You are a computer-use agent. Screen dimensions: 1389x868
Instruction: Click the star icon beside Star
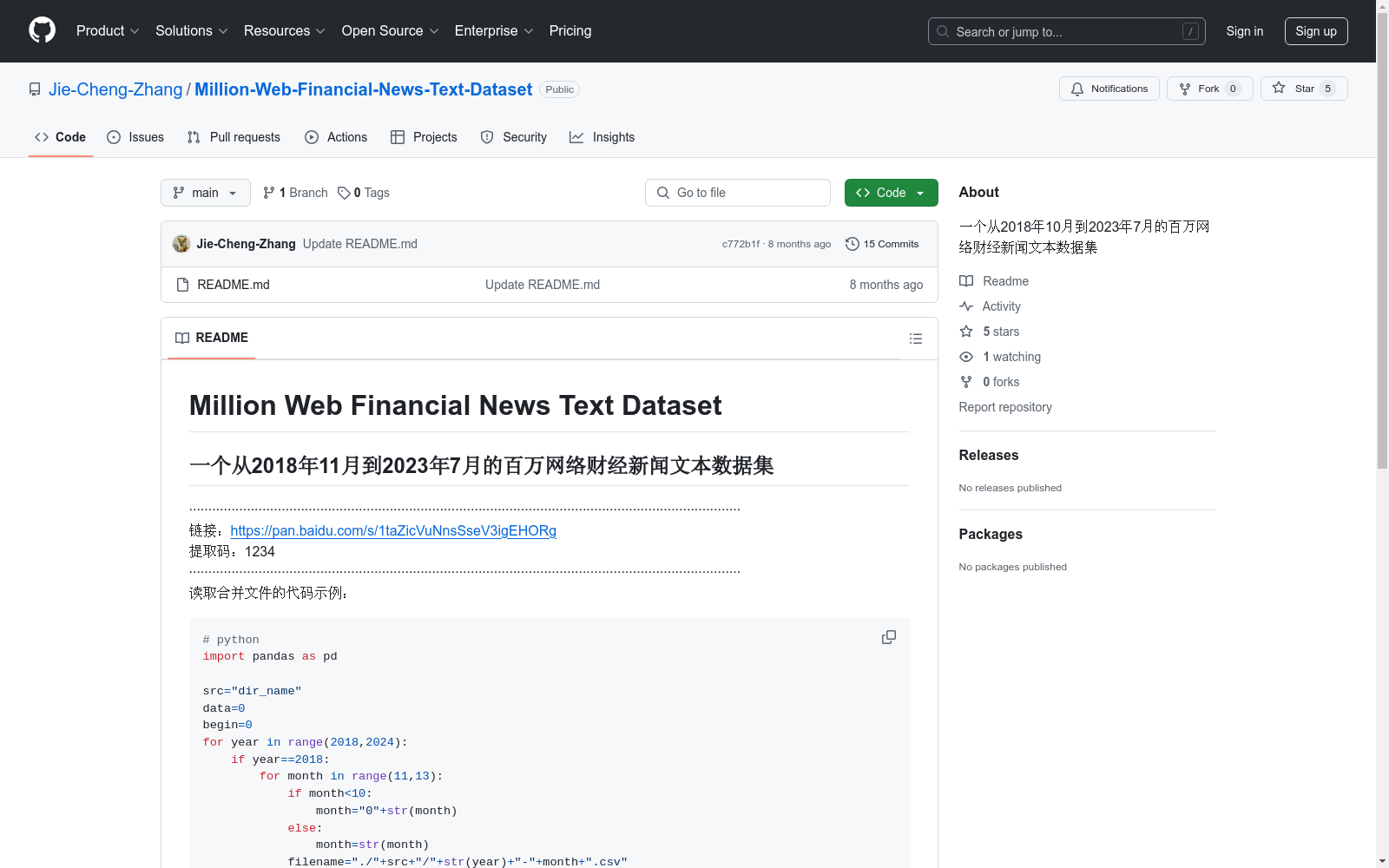1279,88
